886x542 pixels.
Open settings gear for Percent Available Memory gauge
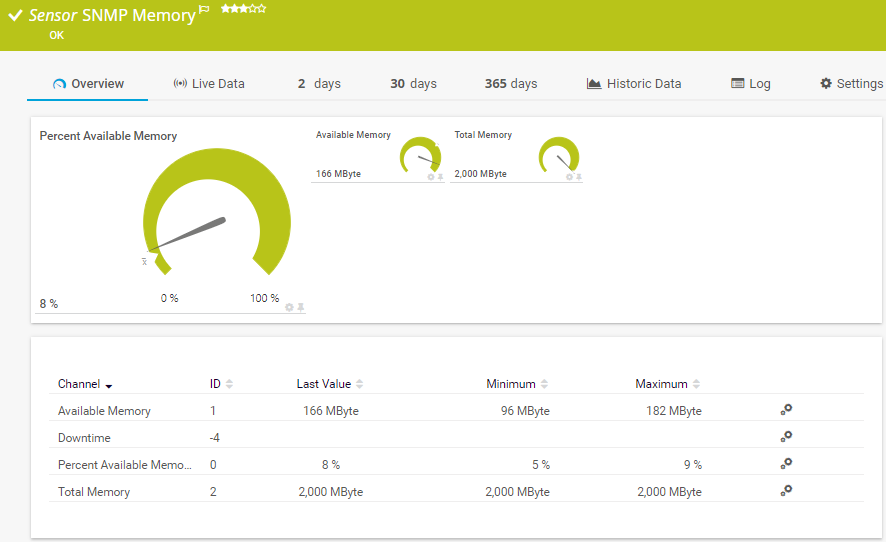[x=289, y=307]
